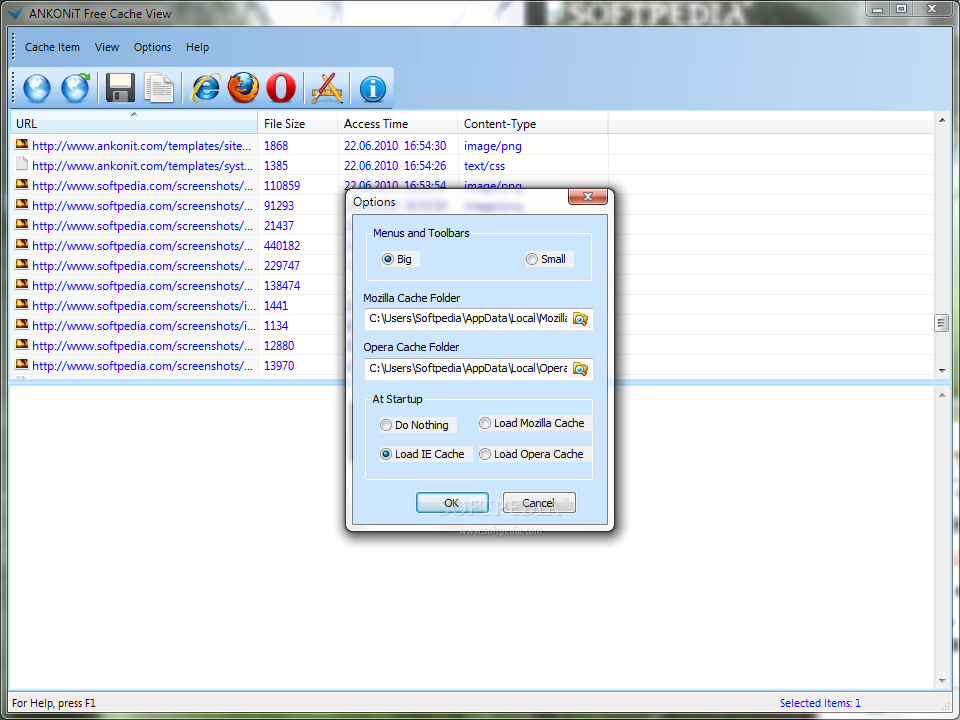Screen dimensions: 960x720
Task: Click the Opera Cache Folder path field
Action: coord(468,369)
